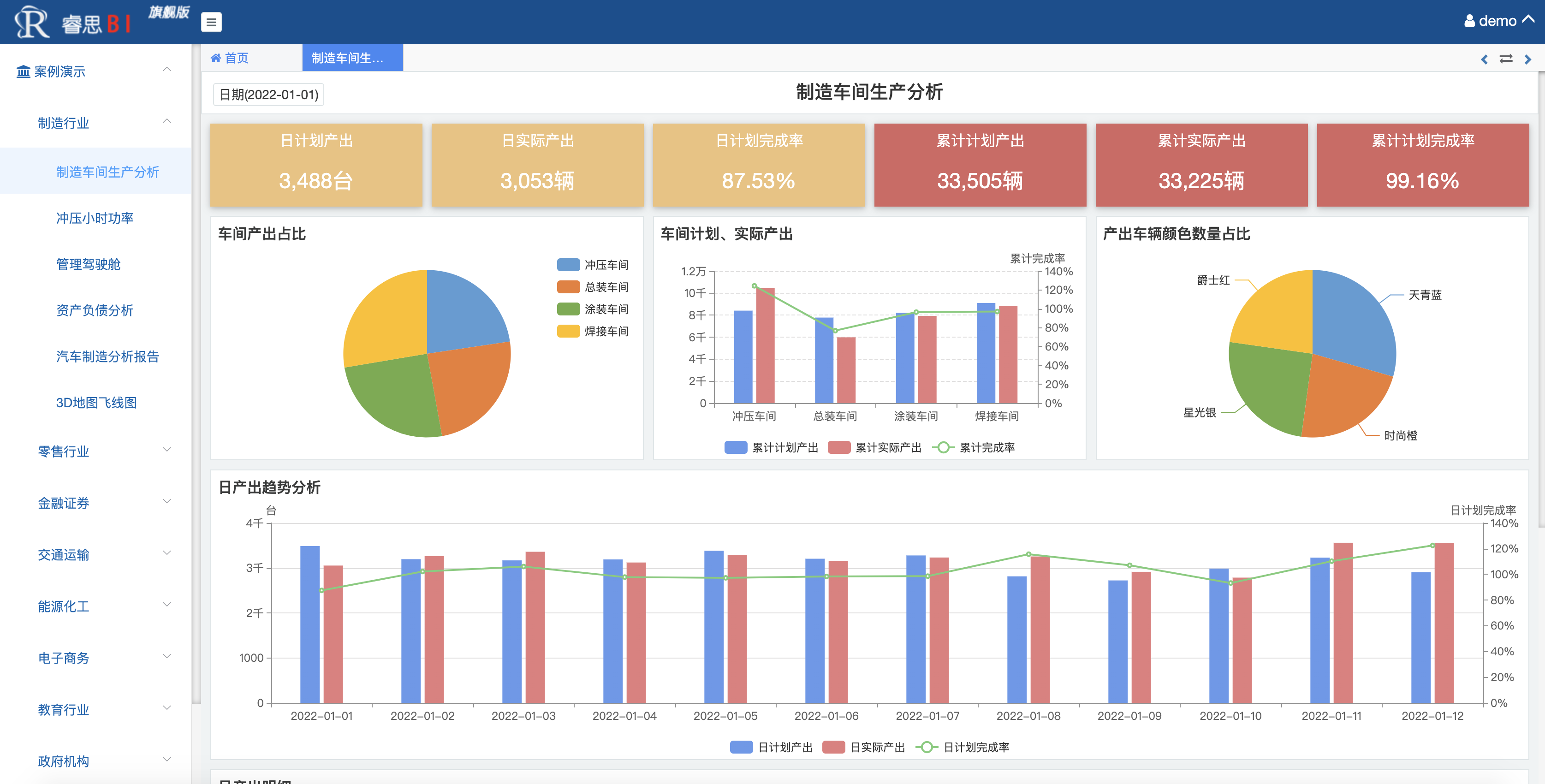Screen dimensions: 1545x784
Task: Click the 睿思BI logo
Action: [x=73, y=22]
